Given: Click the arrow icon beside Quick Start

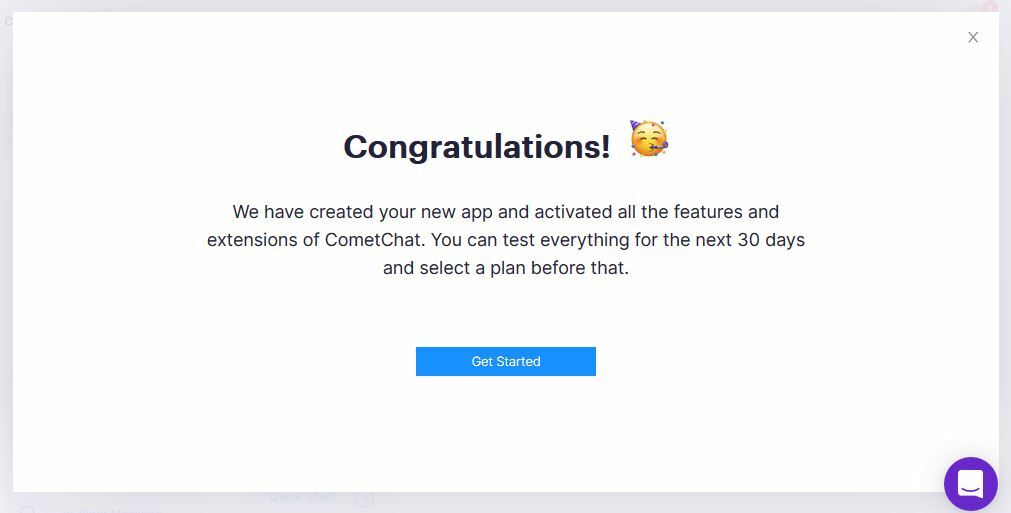Looking at the screenshot, I should [x=365, y=498].
